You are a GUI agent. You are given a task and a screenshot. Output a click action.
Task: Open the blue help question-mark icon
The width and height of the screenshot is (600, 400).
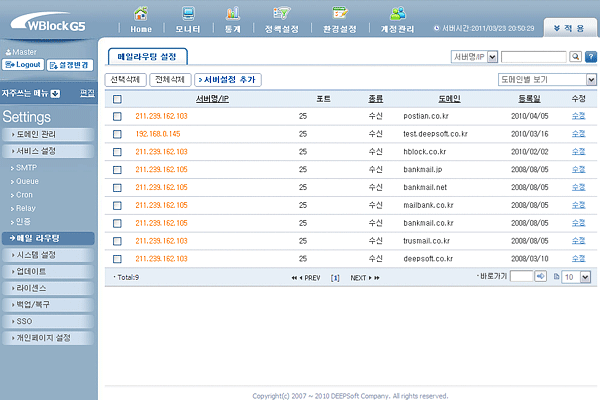[x=591, y=57]
